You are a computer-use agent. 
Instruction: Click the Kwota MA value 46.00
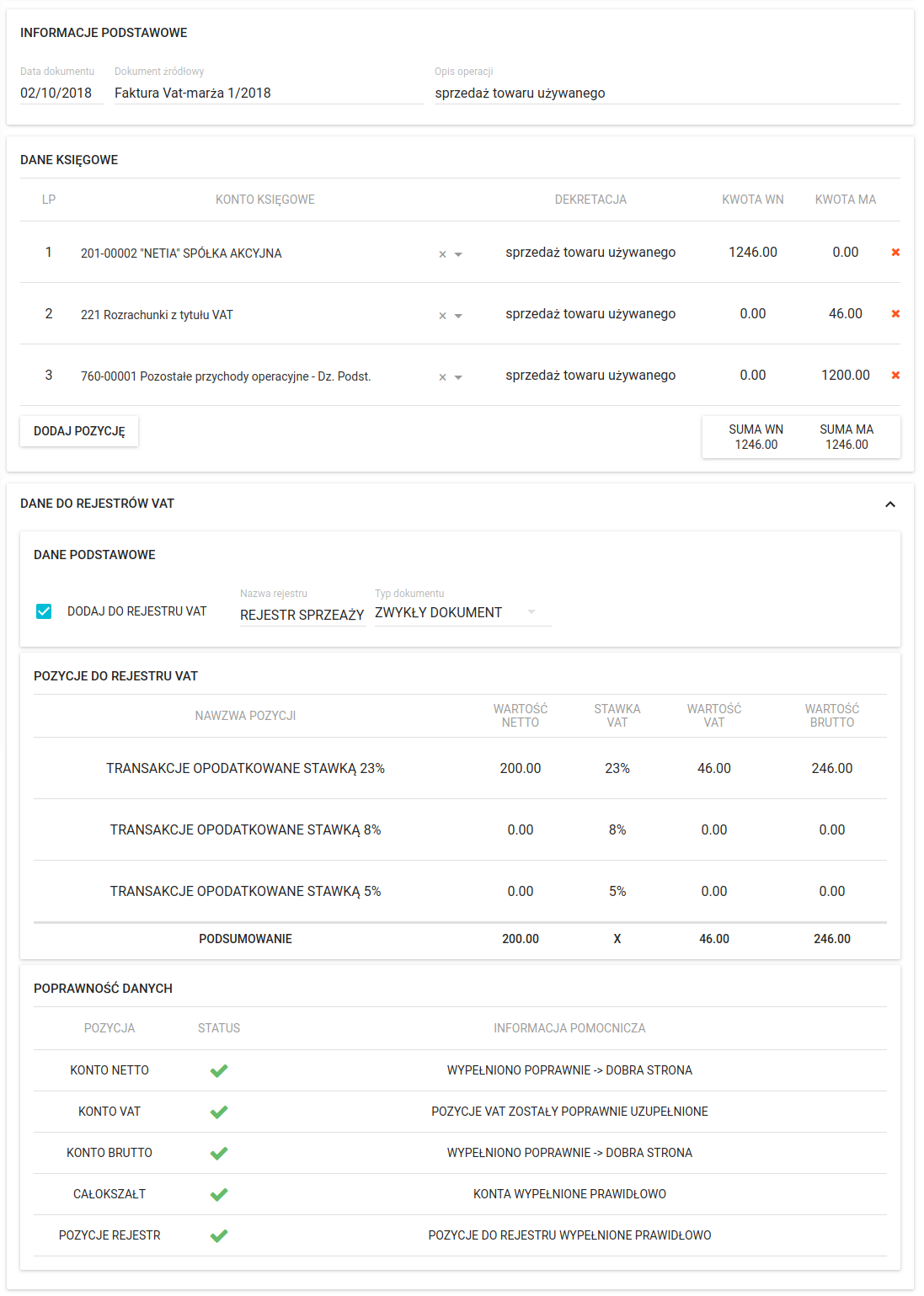tap(846, 314)
